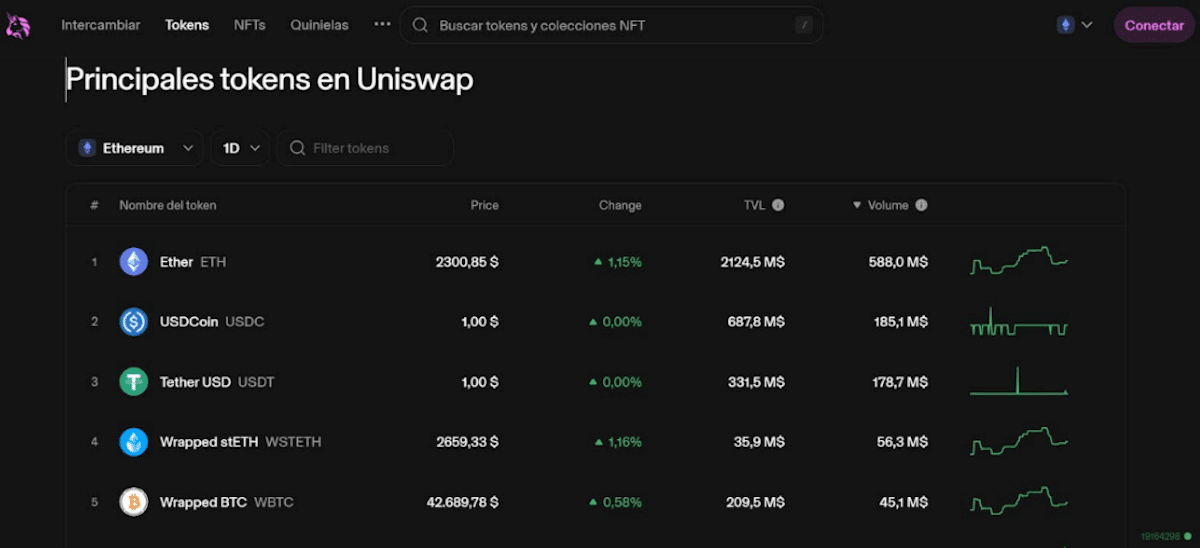Viewport: 1200px width, 548px height.
Task: Click the Change column header
Action: (x=620, y=205)
